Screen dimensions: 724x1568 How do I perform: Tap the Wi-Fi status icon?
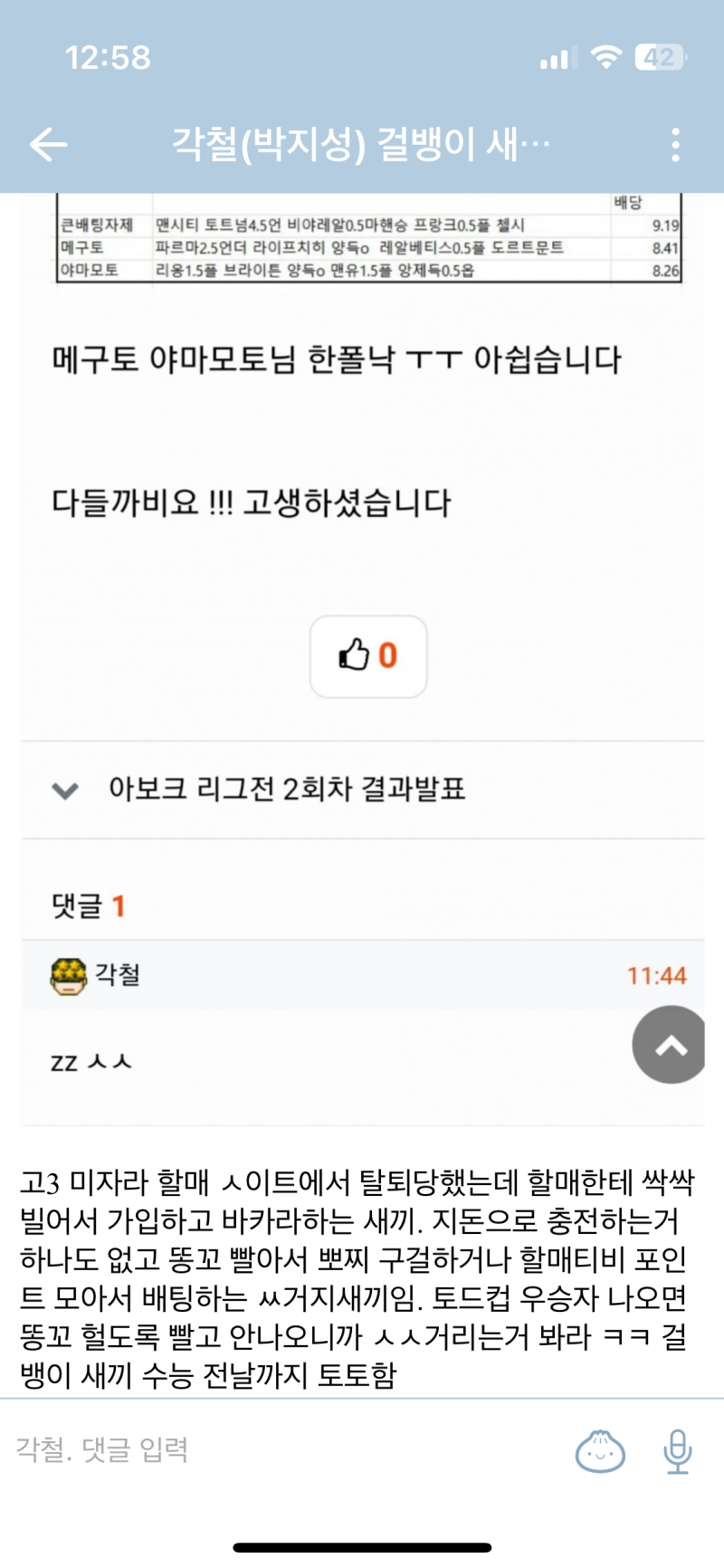tap(605, 58)
